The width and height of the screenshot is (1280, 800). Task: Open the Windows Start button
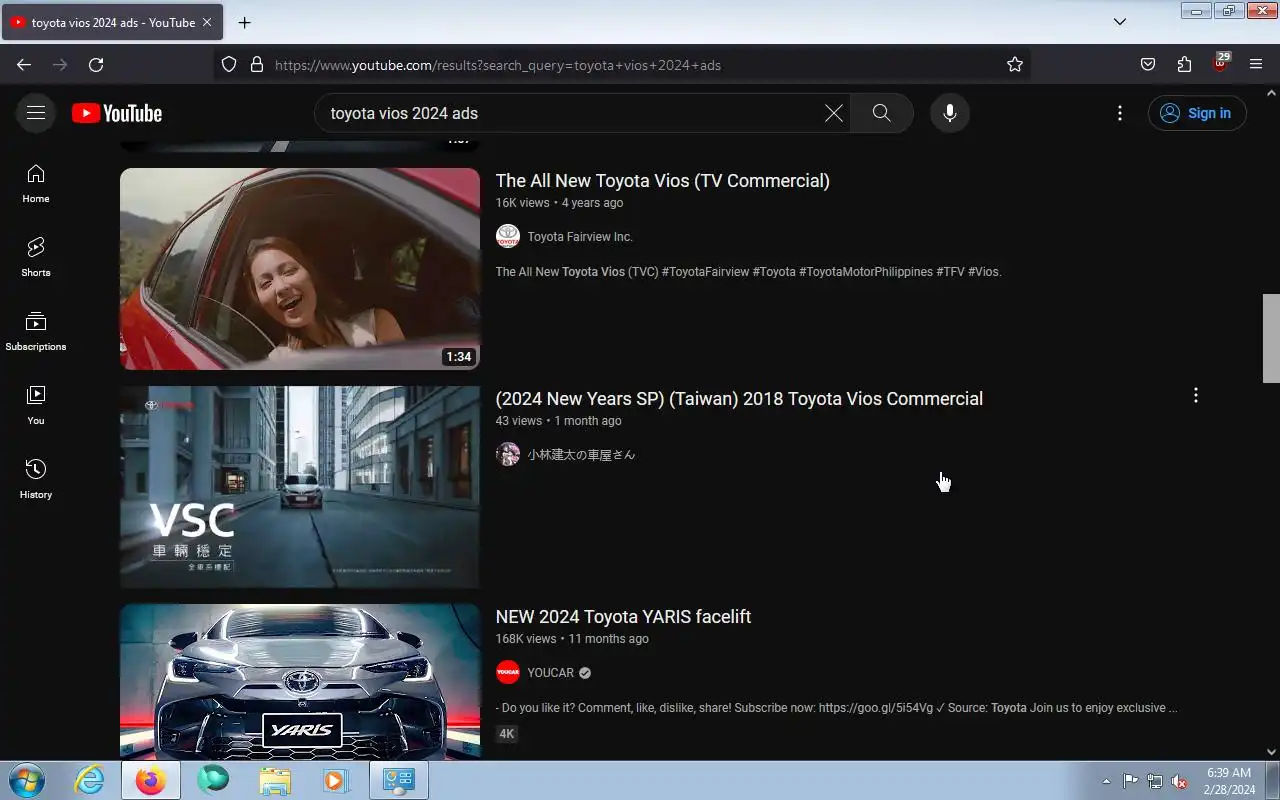(x=26, y=780)
